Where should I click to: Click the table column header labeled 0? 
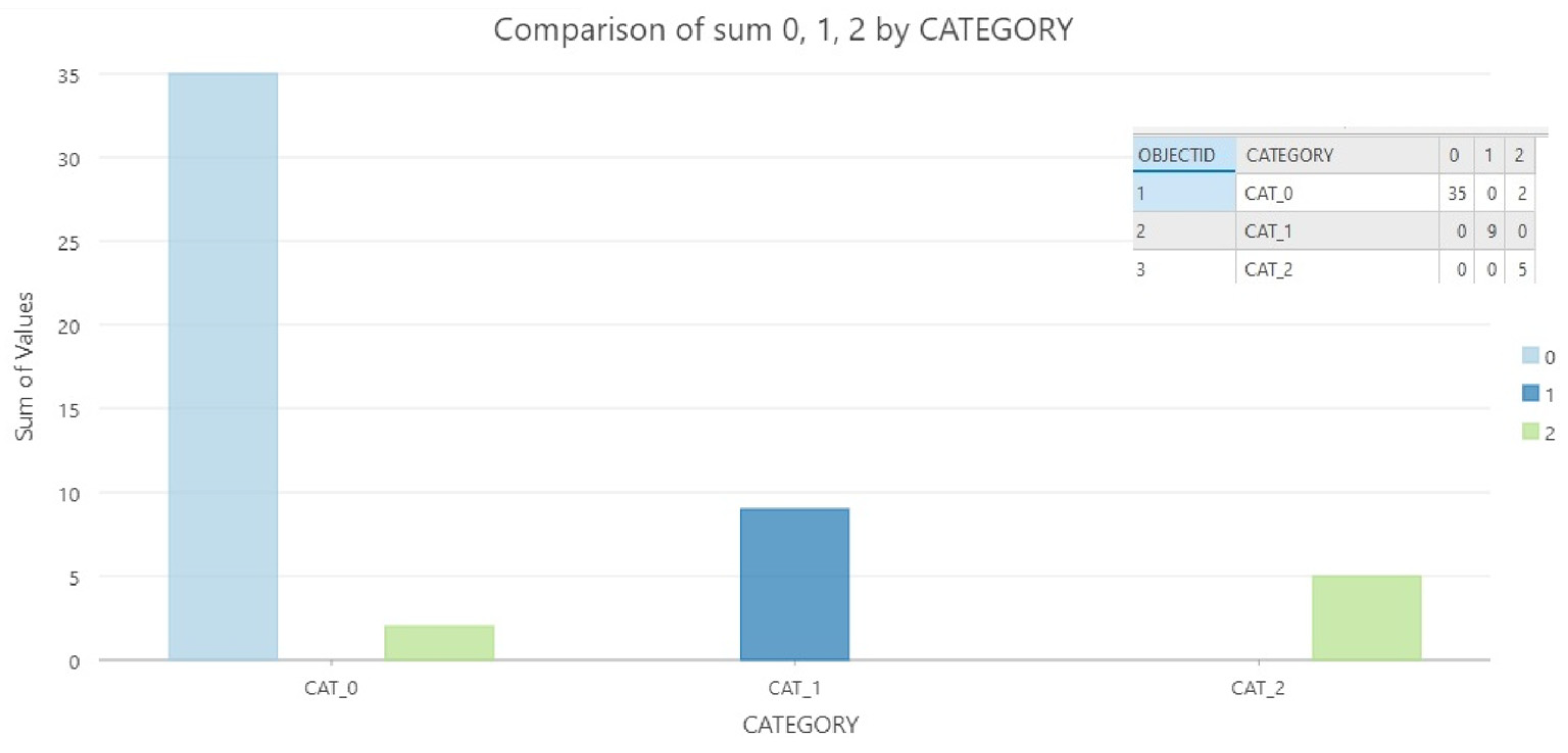click(1454, 155)
